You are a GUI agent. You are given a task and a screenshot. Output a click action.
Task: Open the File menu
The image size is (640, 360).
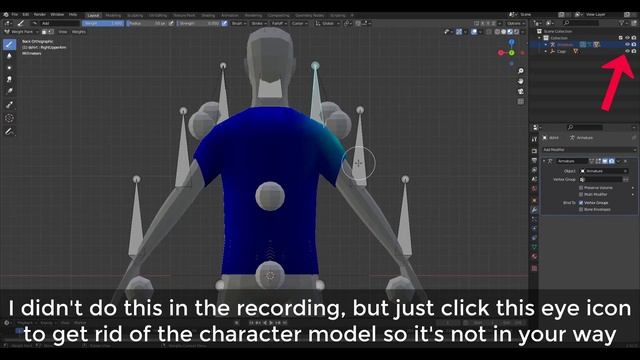tap(15, 15)
